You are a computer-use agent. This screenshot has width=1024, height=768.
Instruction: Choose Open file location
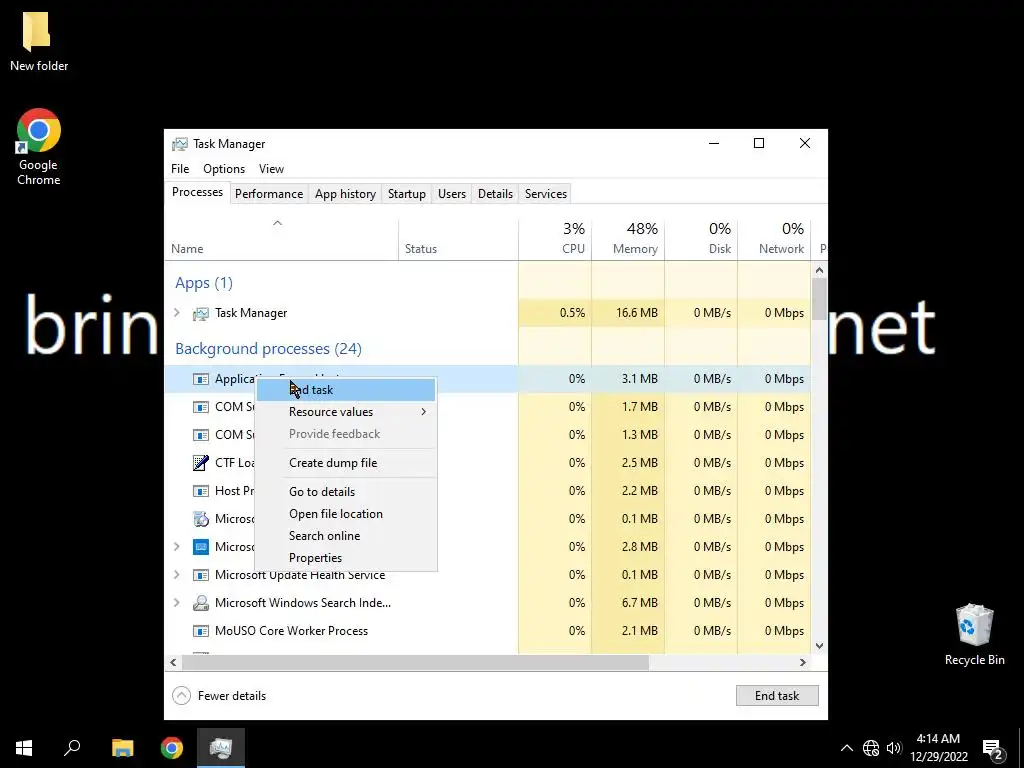point(345,514)
